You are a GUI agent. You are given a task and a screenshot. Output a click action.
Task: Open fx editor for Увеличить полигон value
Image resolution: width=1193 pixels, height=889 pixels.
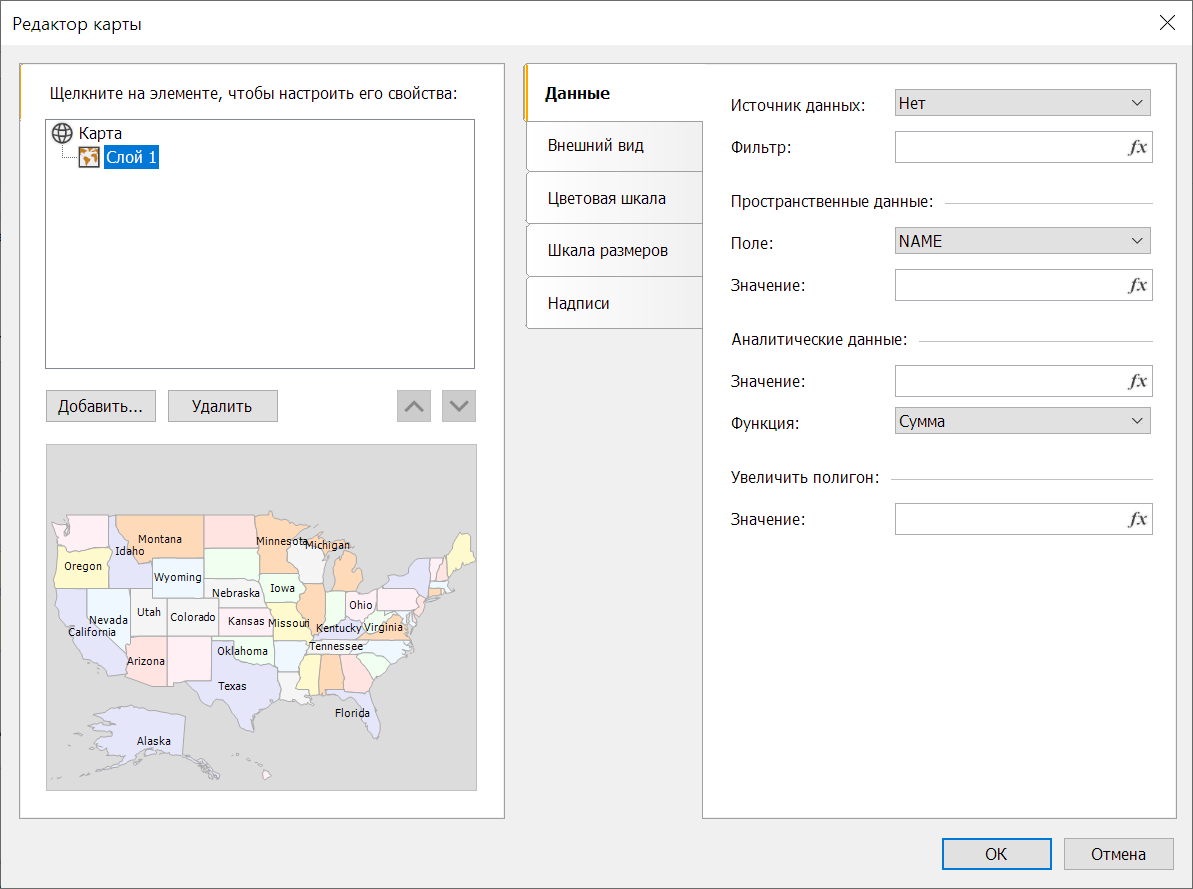pos(1137,520)
